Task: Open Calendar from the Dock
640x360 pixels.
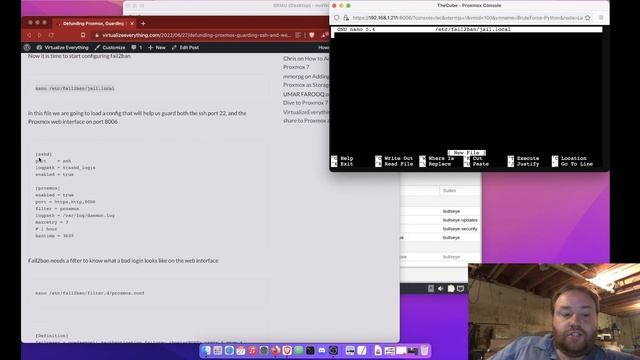Action: pyautogui.click(x=241, y=351)
